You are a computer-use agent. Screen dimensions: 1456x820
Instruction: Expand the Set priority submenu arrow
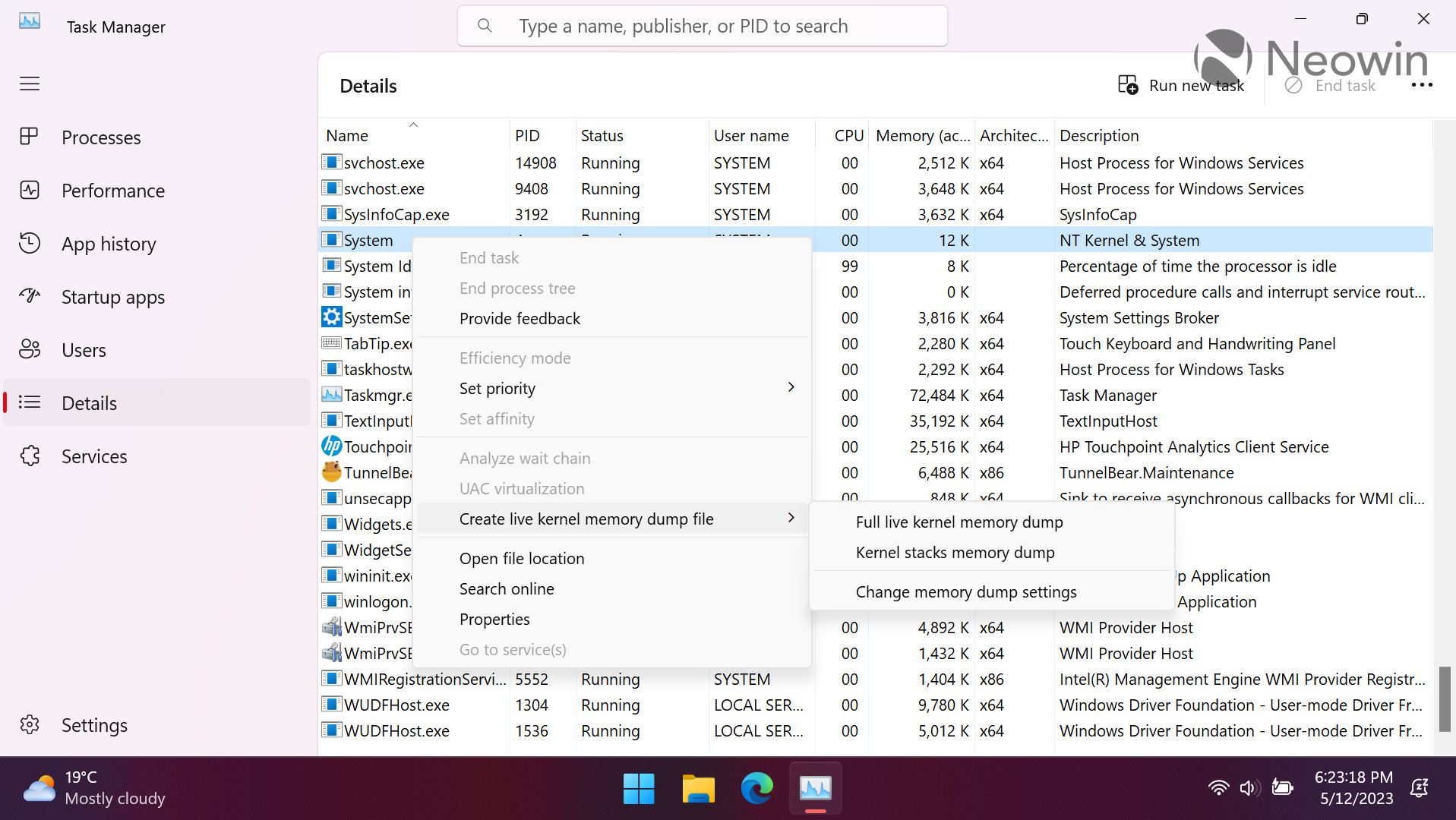pyautogui.click(x=791, y=387)
